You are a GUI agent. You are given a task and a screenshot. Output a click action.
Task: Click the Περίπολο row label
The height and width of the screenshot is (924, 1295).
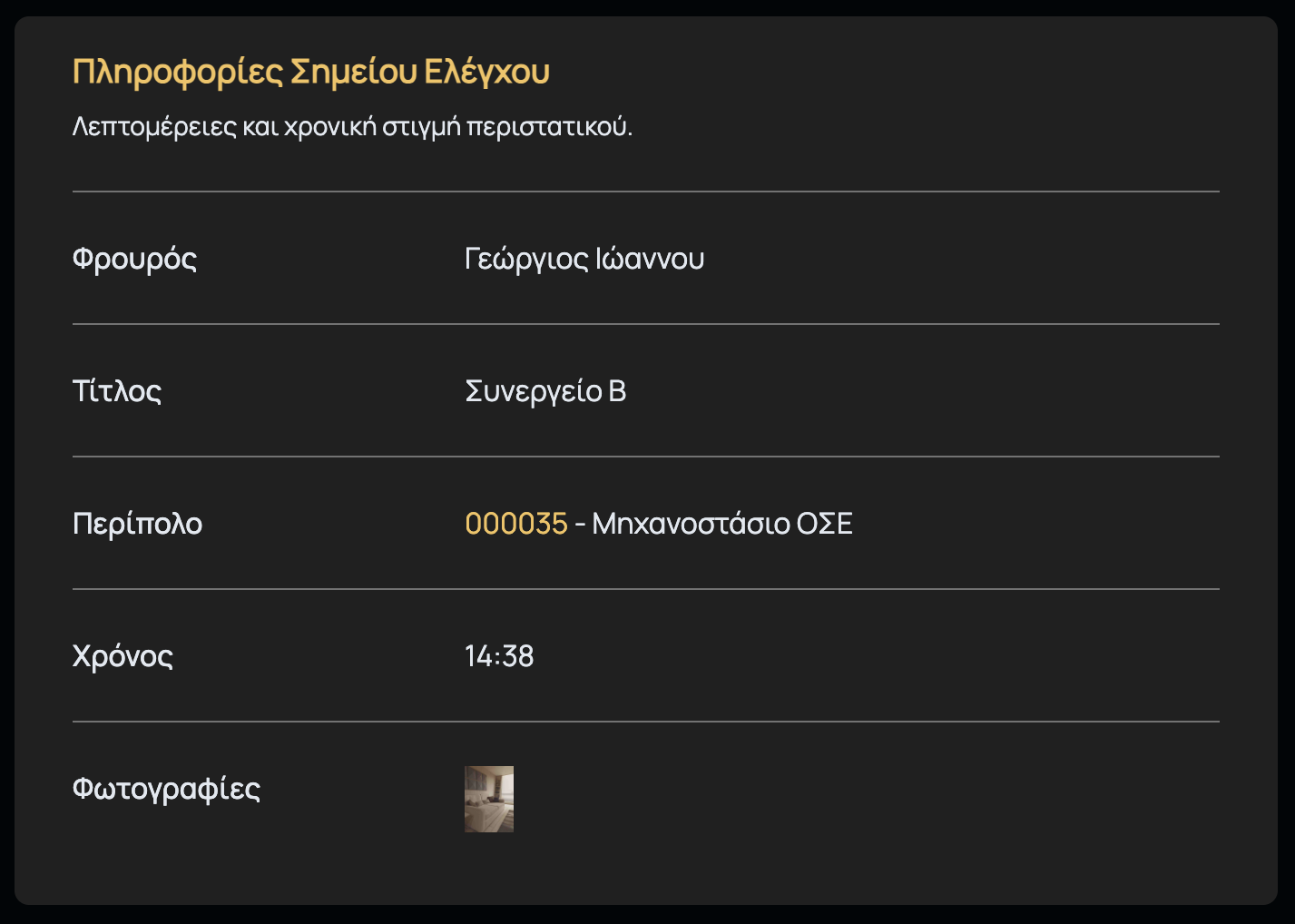pyautogui.click(x=137, y=523)
